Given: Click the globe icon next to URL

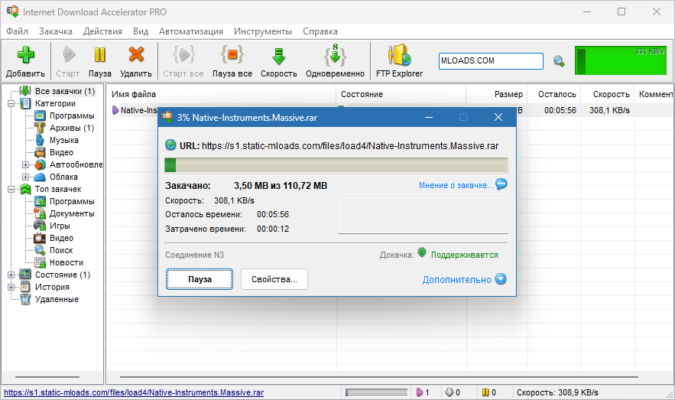Looking at the screenshot, I should tap(170, 145).
